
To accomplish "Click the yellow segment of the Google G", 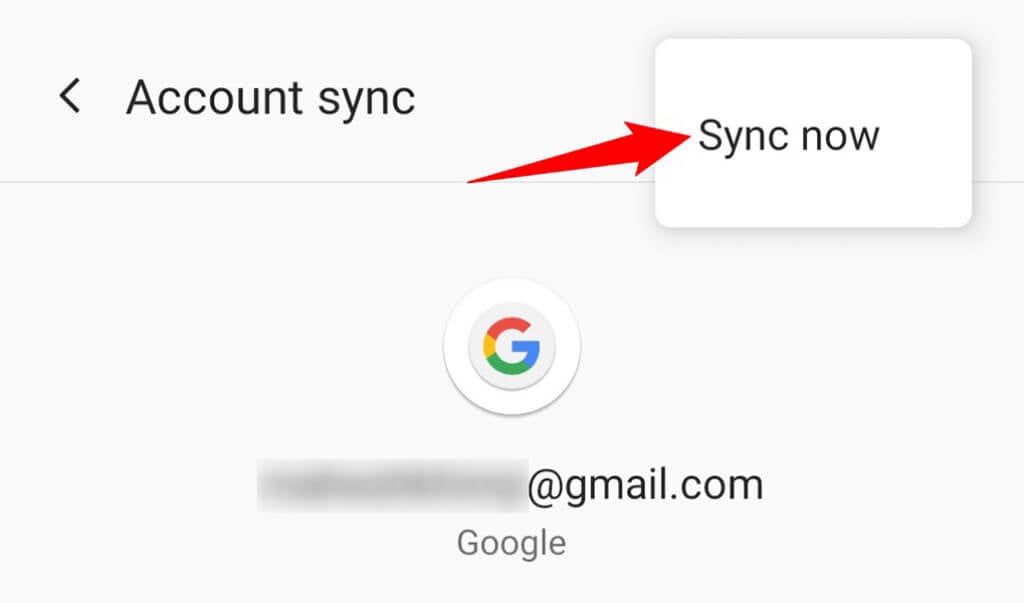I will 488,346.
